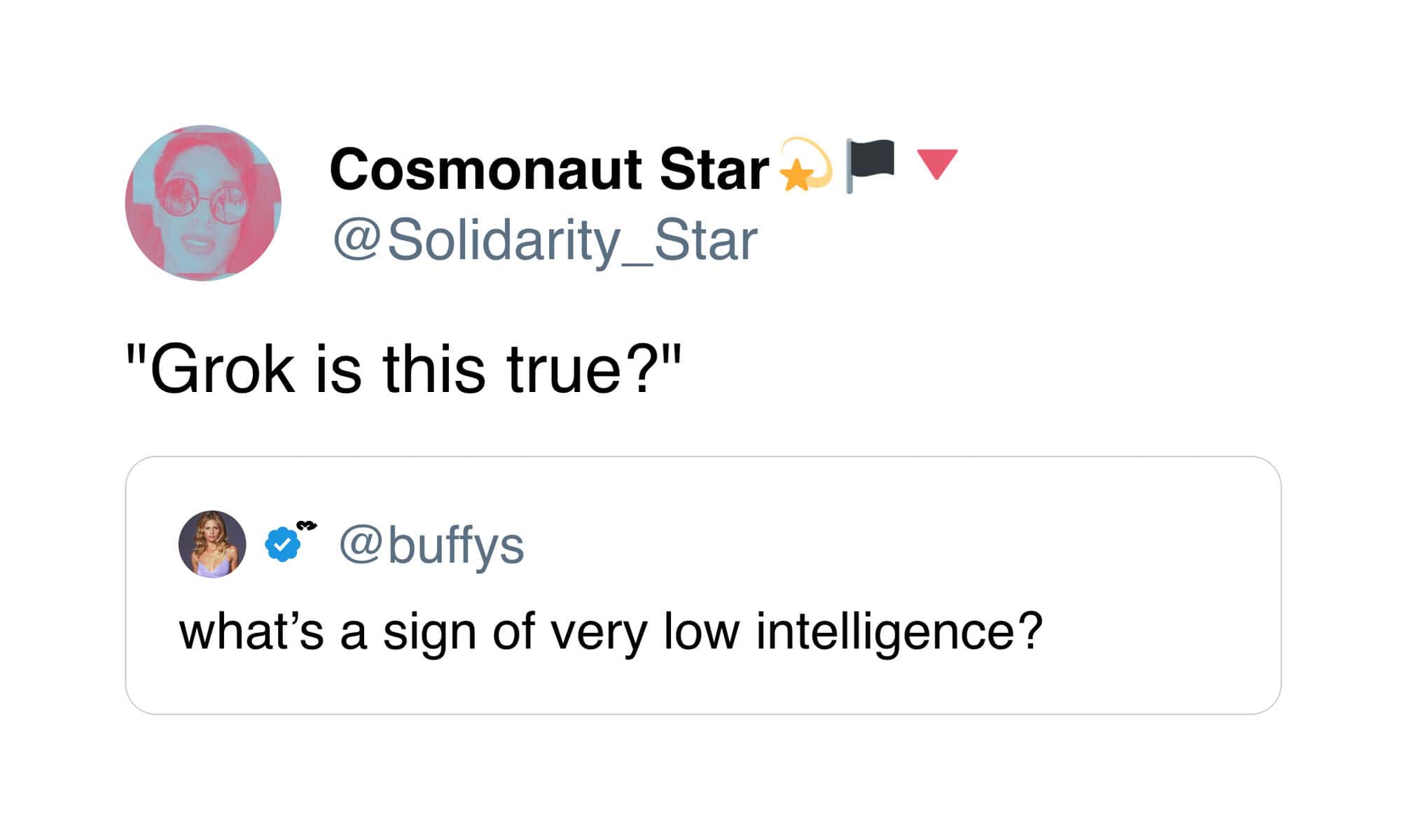1407x840 pixels.
Task: Click the word "sign" in quoted tweet
Action: tap(429, 631)
